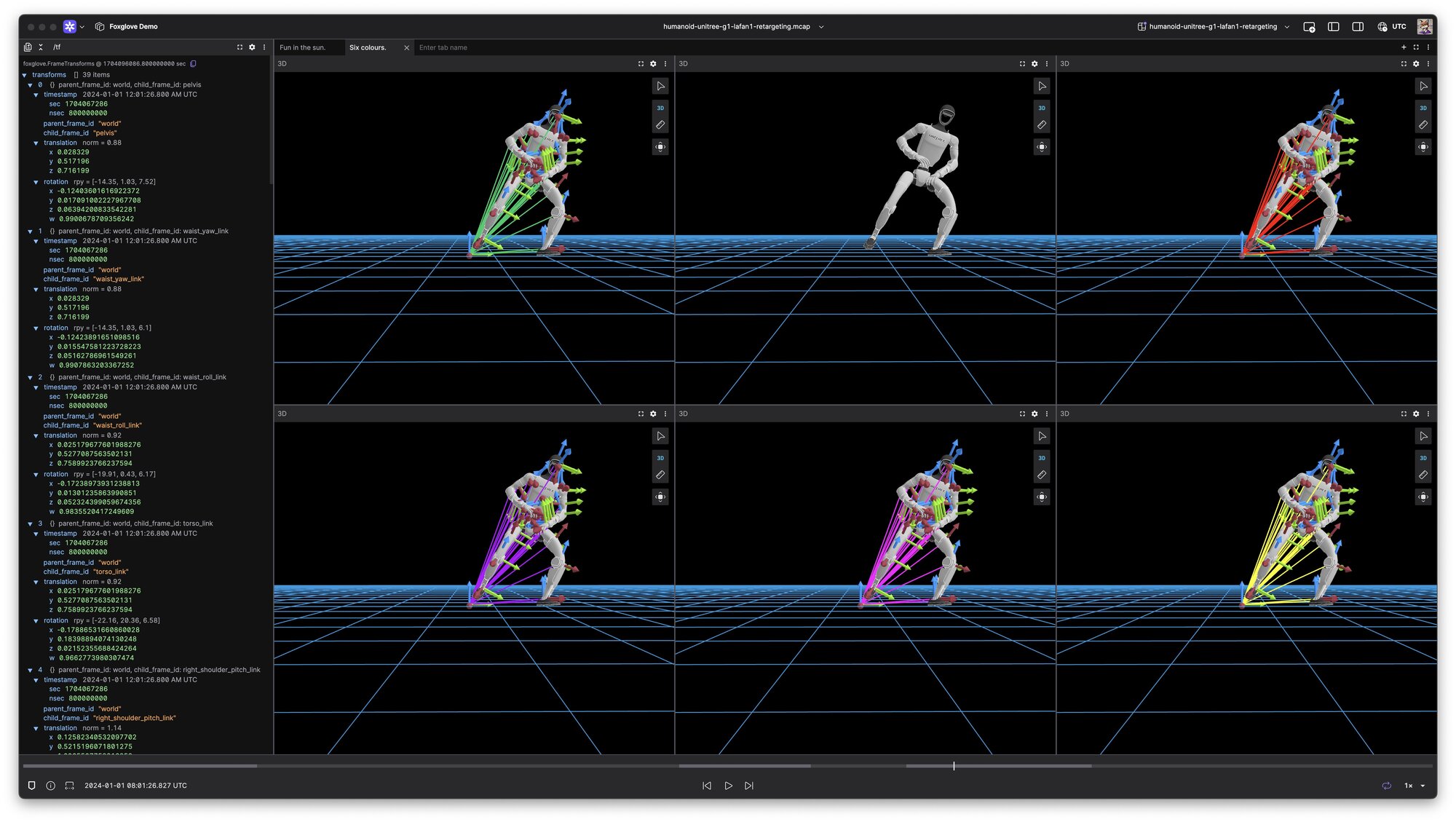The width and height of the screenshot is (1456, 822).
Task: Click the select object tool in top-right 3D panel
Action: pos(1423,86)
